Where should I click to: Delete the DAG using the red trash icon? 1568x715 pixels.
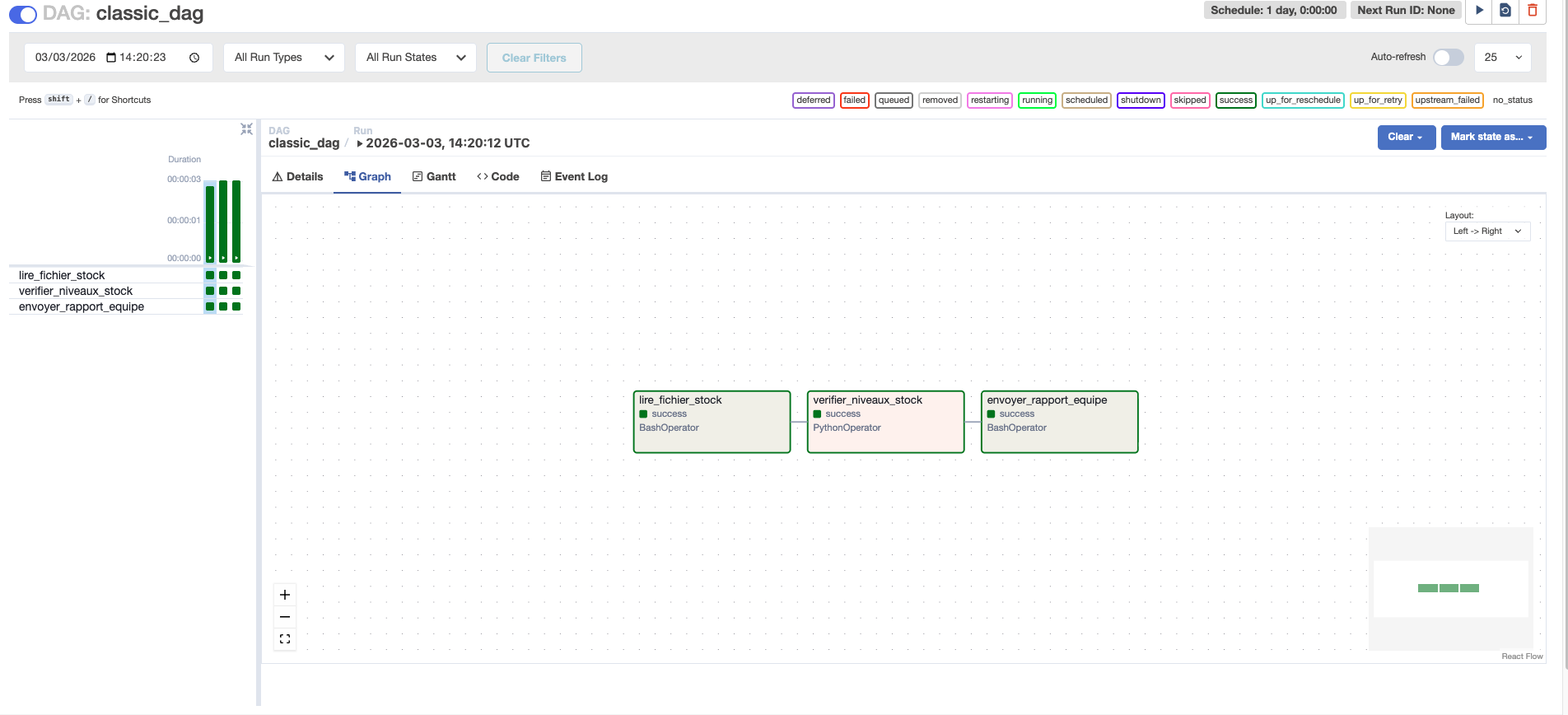pos(1533,11)
